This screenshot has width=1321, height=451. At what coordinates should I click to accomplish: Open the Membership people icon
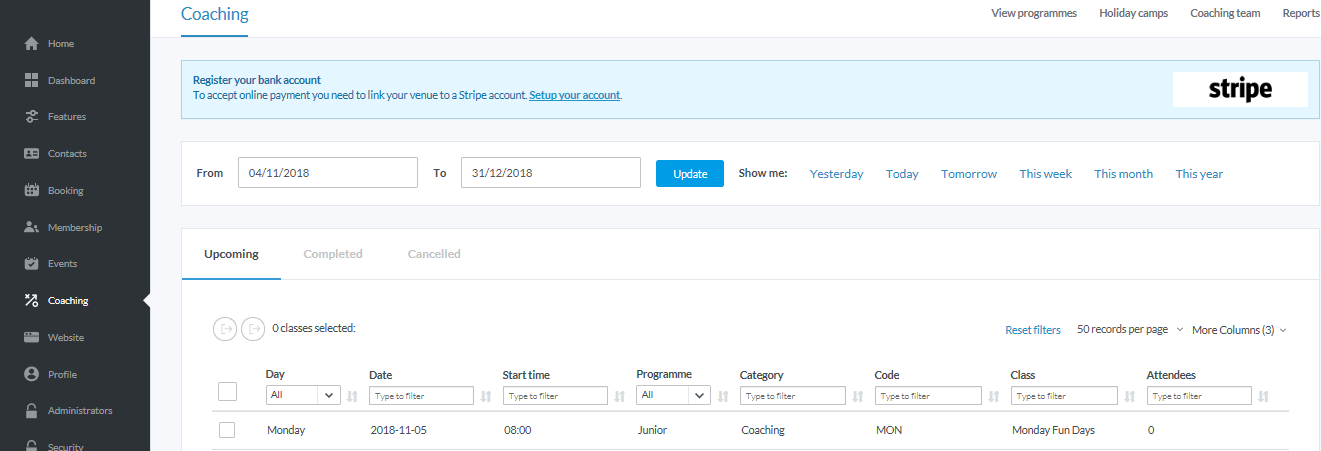click(31, 227)
